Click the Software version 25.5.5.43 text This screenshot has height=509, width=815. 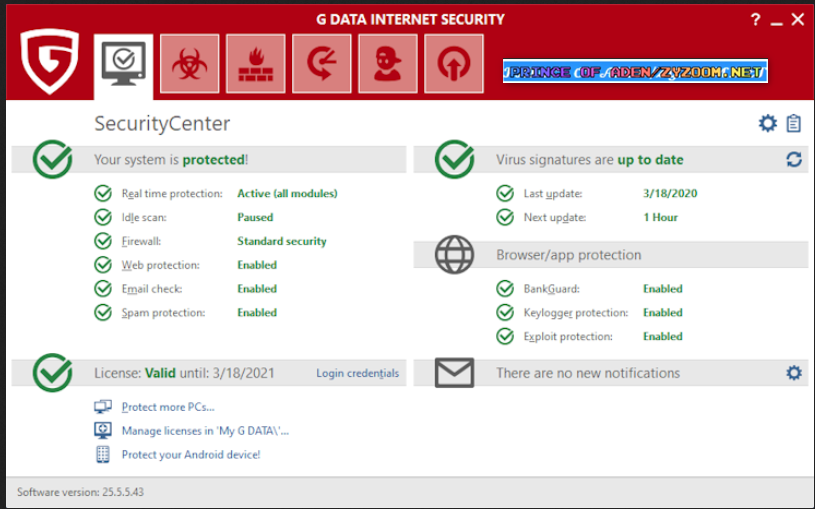pos(80,492)
